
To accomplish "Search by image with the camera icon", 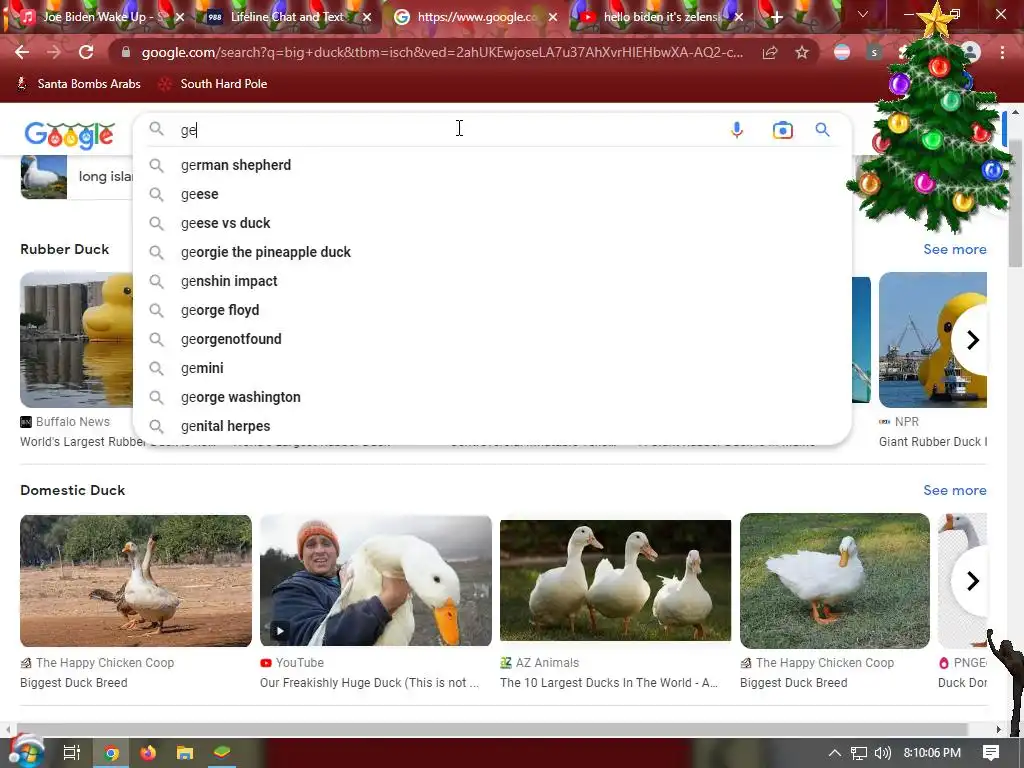I will click(x=782, y=130).
